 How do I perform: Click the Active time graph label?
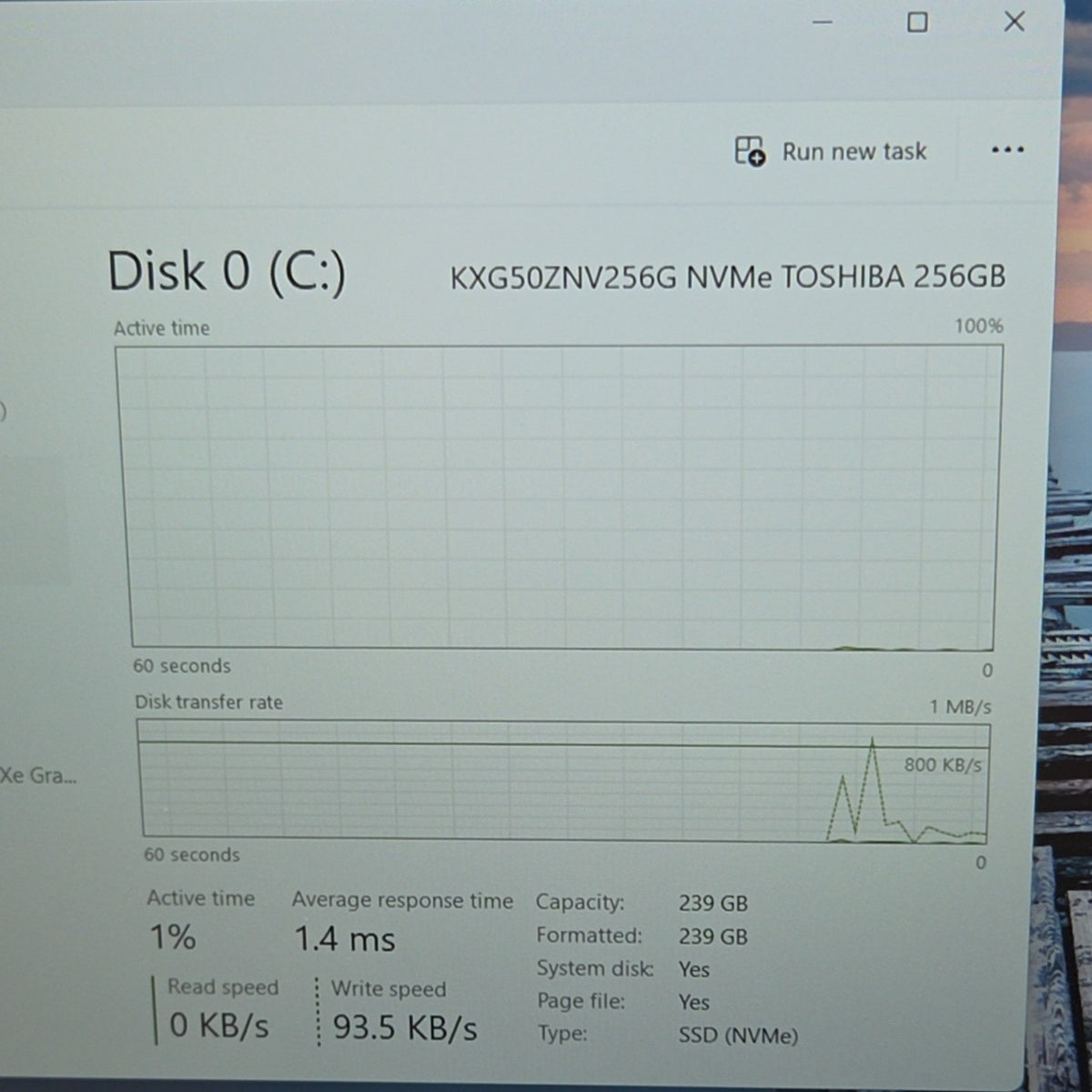[161, 329]
